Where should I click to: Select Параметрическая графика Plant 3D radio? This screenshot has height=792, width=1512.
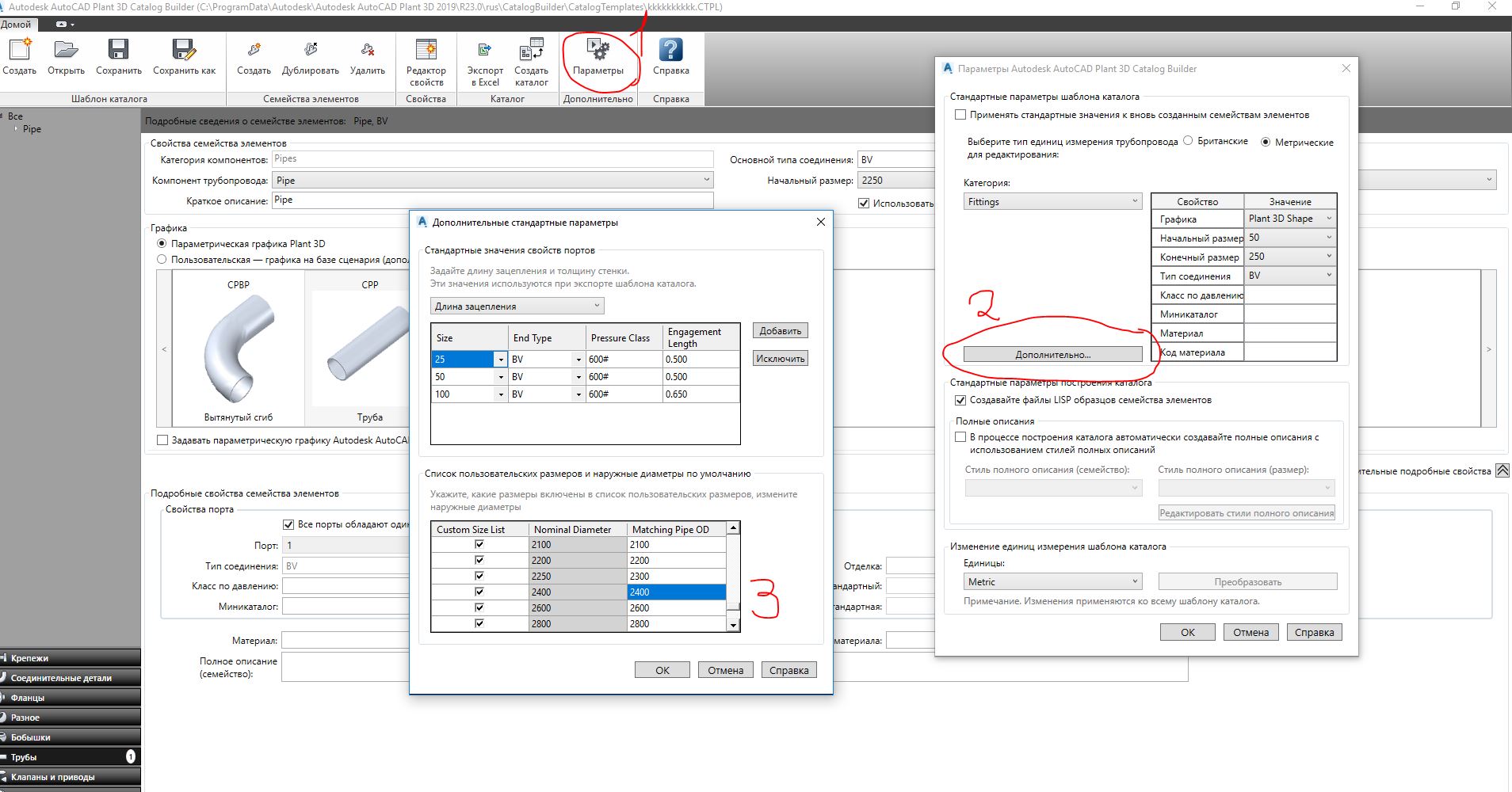(x=162, y=244)
